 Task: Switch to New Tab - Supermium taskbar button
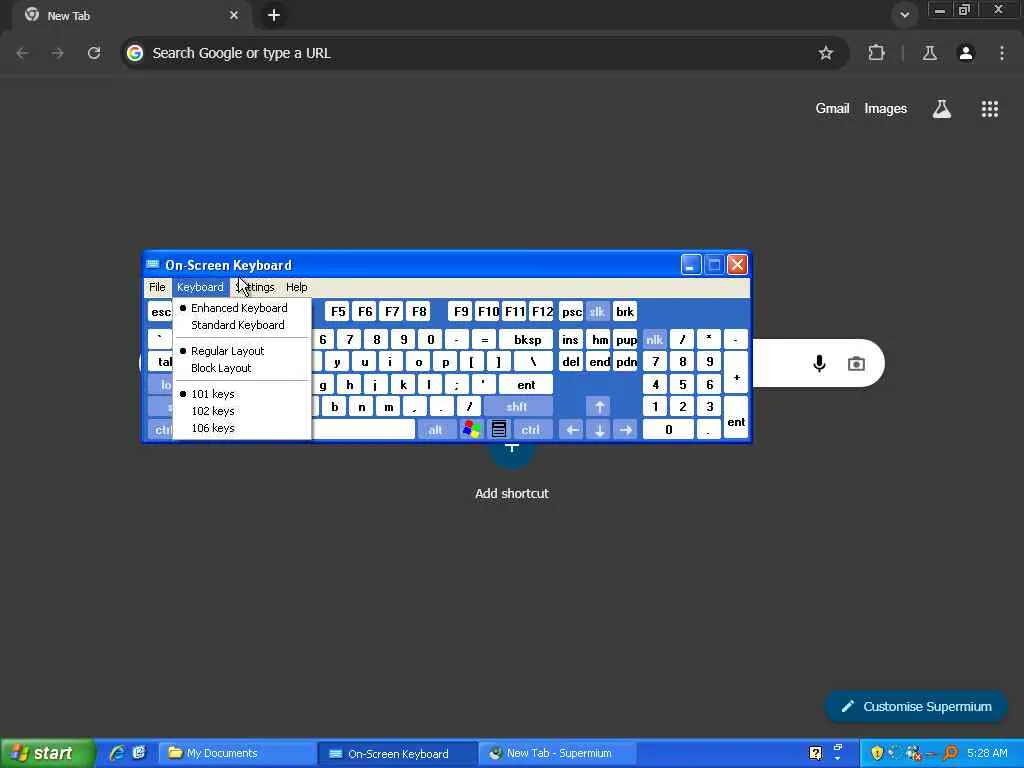(x=556, y=754)
